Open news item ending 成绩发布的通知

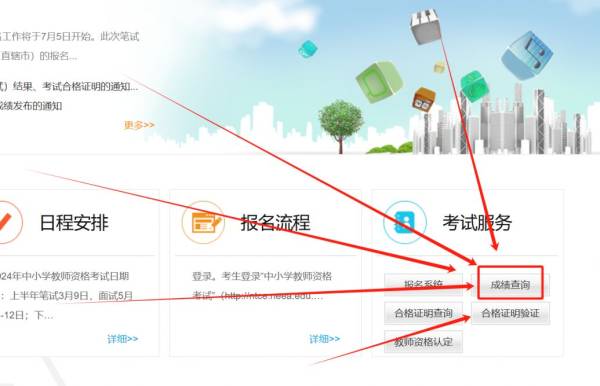pos(31,106)
